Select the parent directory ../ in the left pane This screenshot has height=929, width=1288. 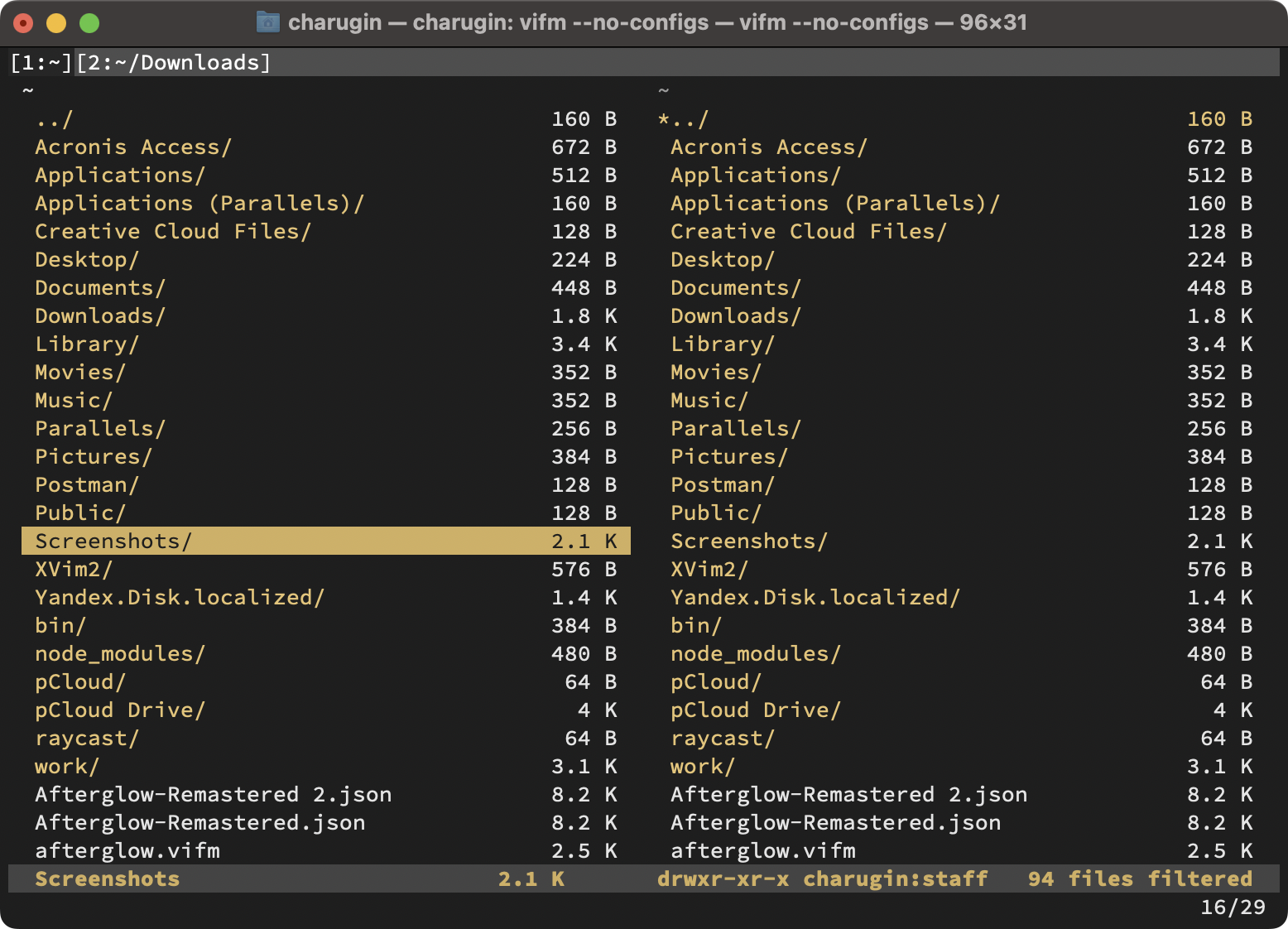point(326,118)
